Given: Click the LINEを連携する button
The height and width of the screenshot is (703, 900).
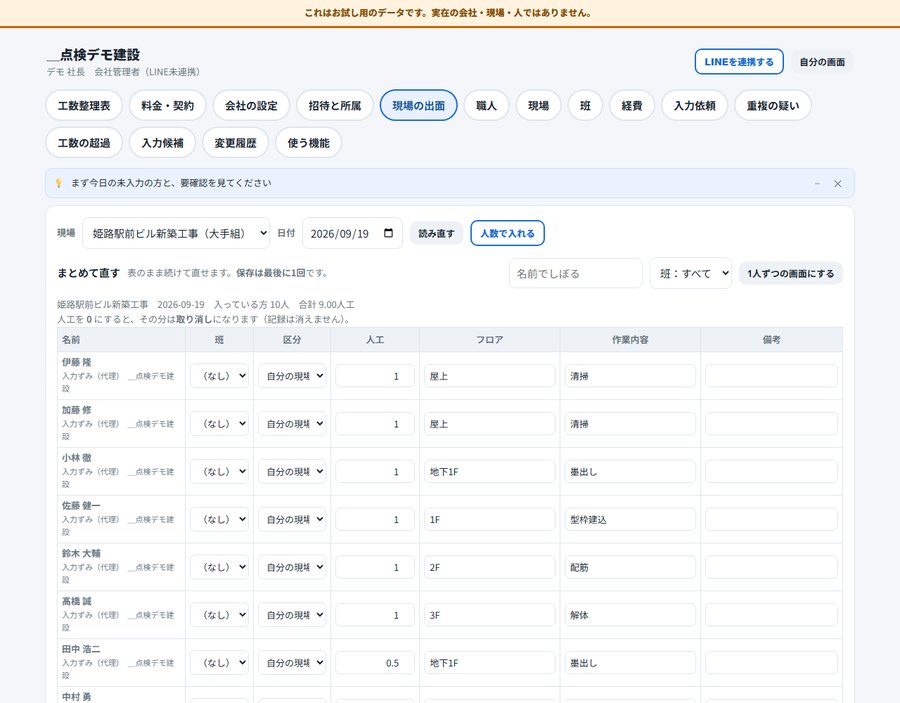Looking at the screenshot, I should (739, 62).
